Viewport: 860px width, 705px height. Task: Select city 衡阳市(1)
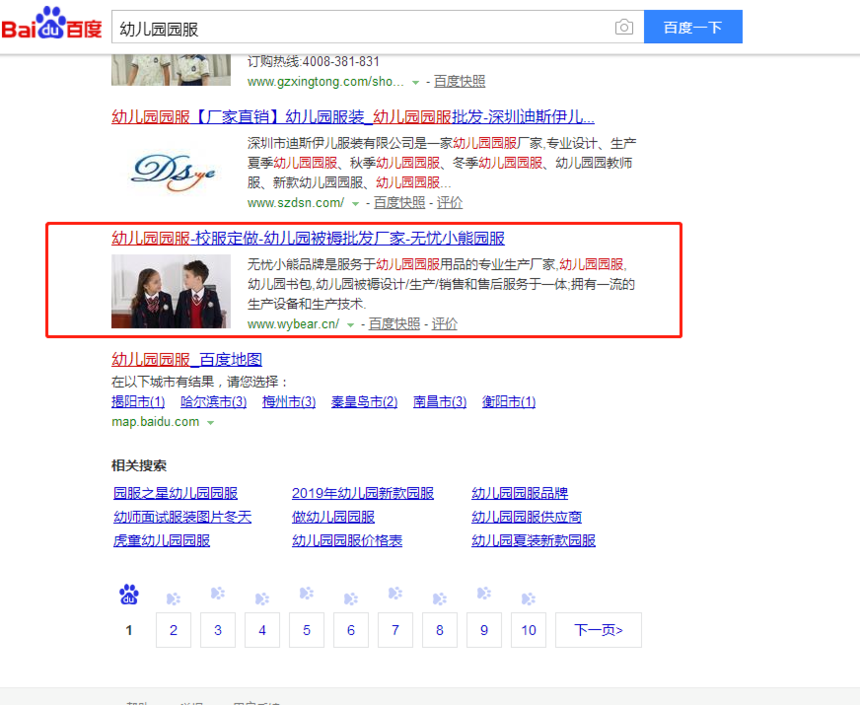[509, 402]
